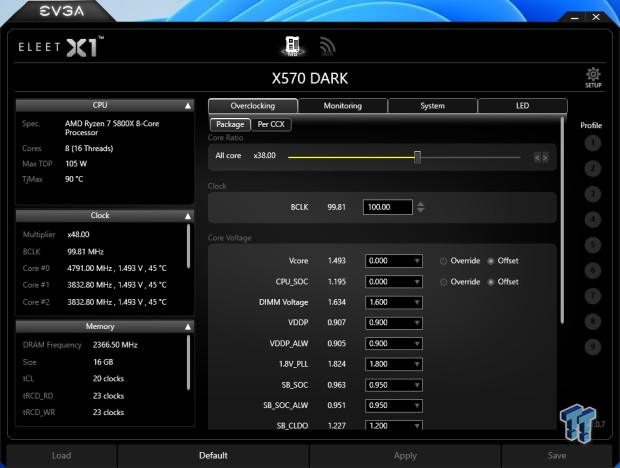
Task: Collapse the Memory info panel
Action: pyautogui.click(x=188, y=326)
